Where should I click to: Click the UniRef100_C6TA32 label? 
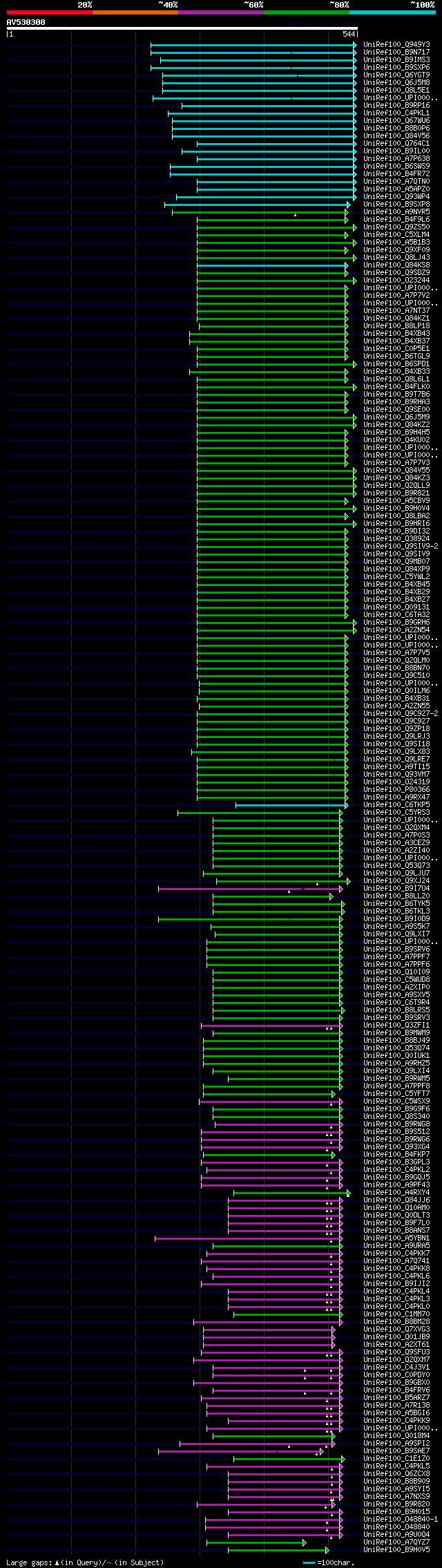(x=396, y=614)
